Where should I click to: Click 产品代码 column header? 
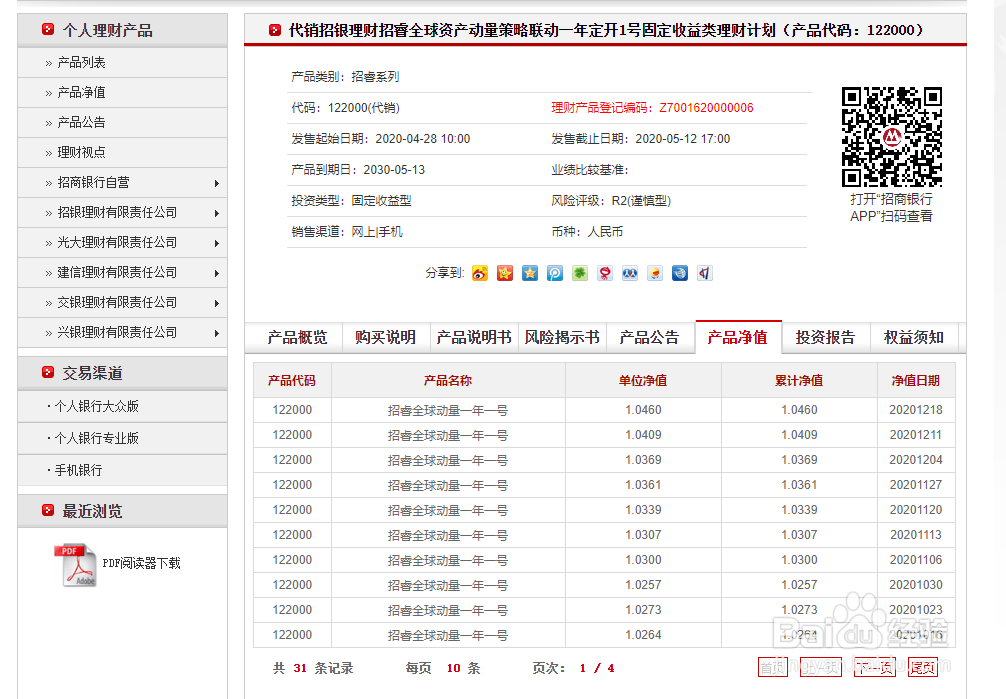click(x=292, y=381)
